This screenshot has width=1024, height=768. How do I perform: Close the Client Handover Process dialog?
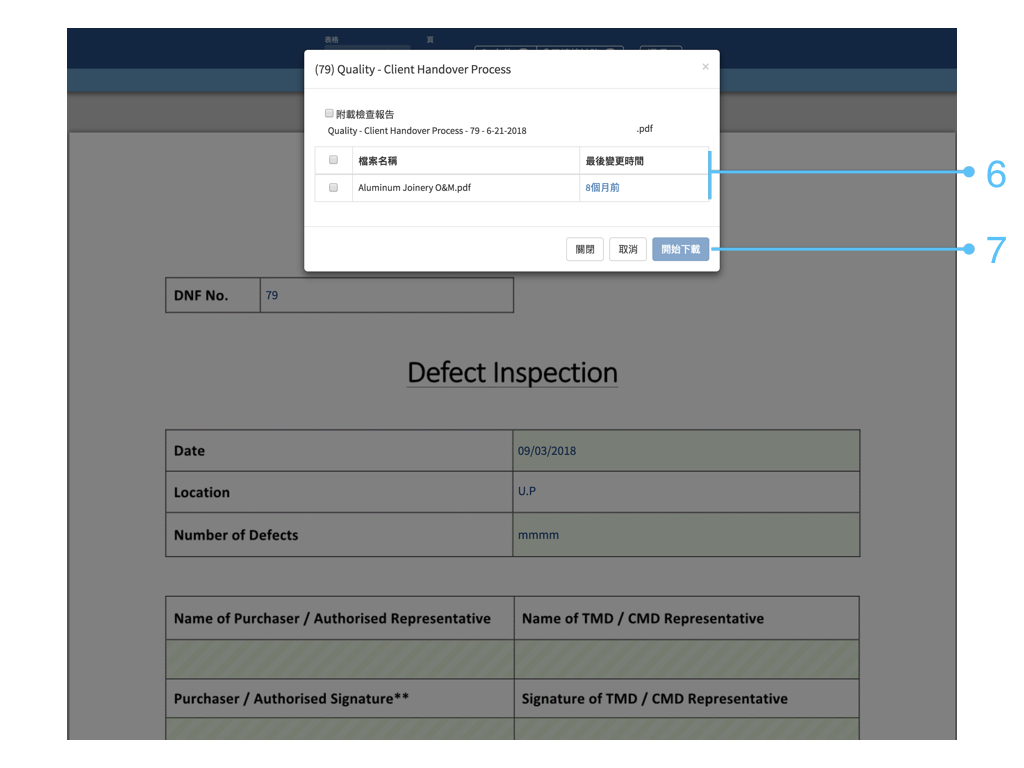coord(705,67)
